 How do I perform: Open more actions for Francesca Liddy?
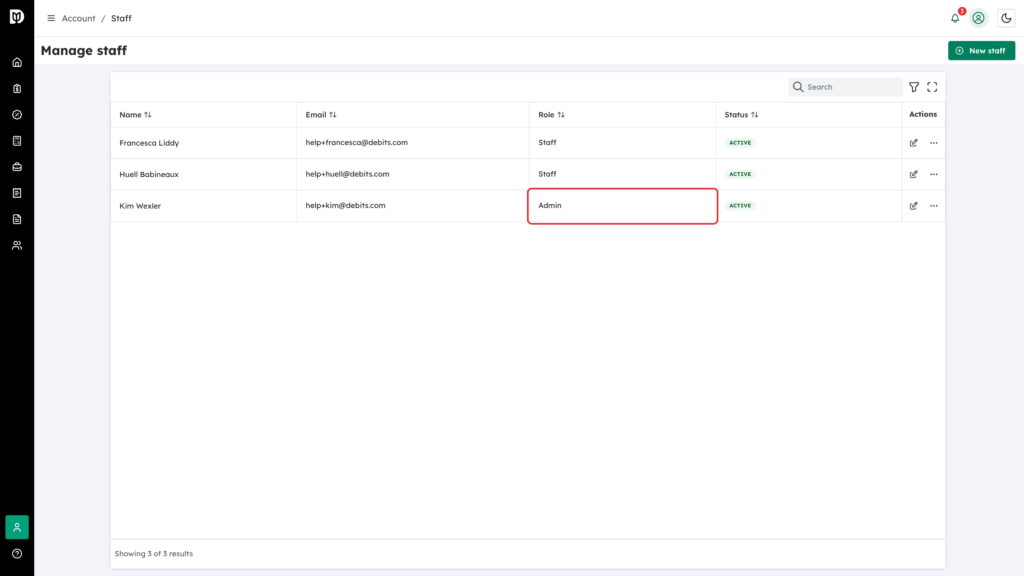[x=934, y=143]
